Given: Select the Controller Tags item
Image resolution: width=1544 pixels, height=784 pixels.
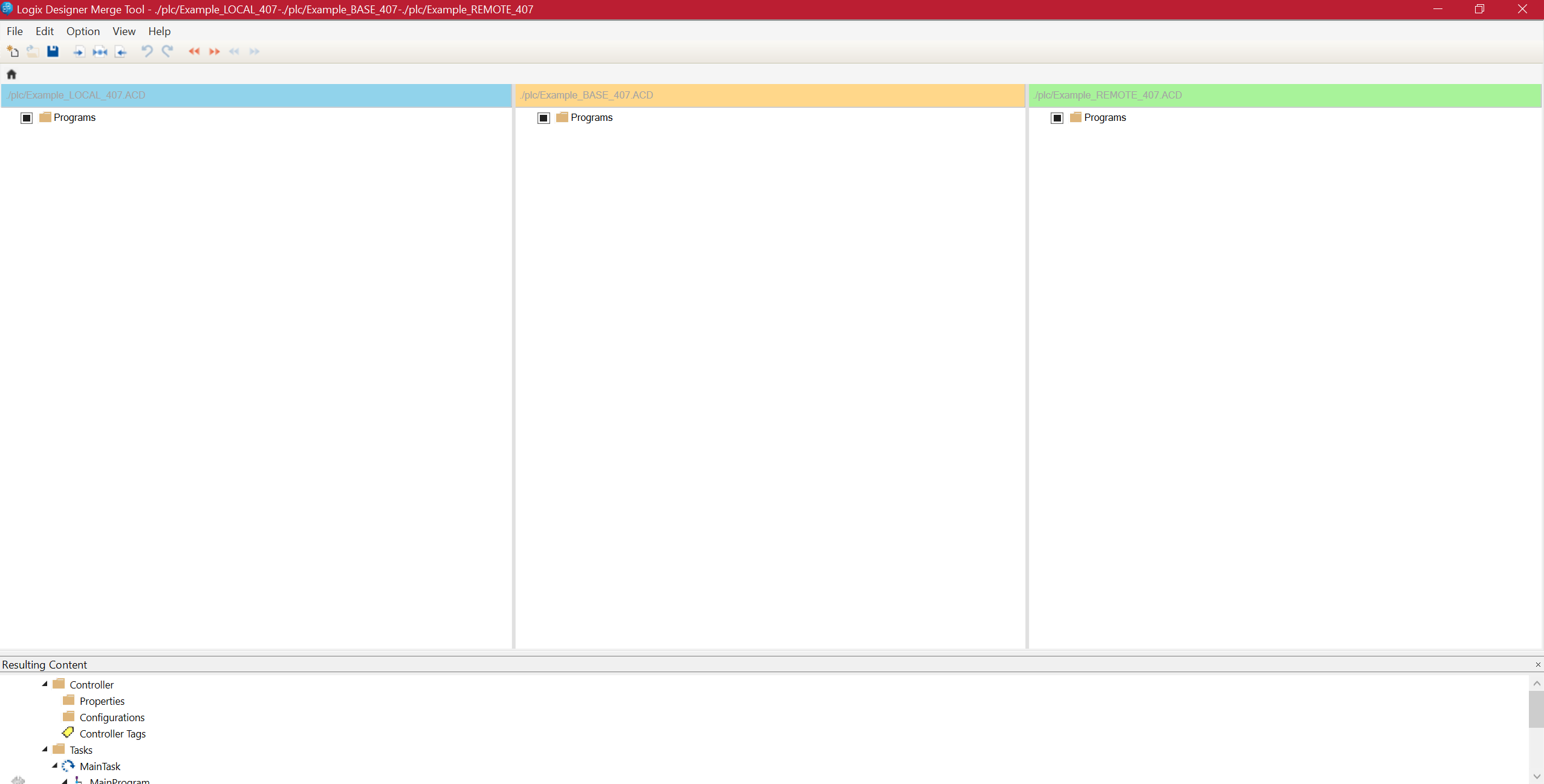Looking at the screenshot, I should point(112,733).
